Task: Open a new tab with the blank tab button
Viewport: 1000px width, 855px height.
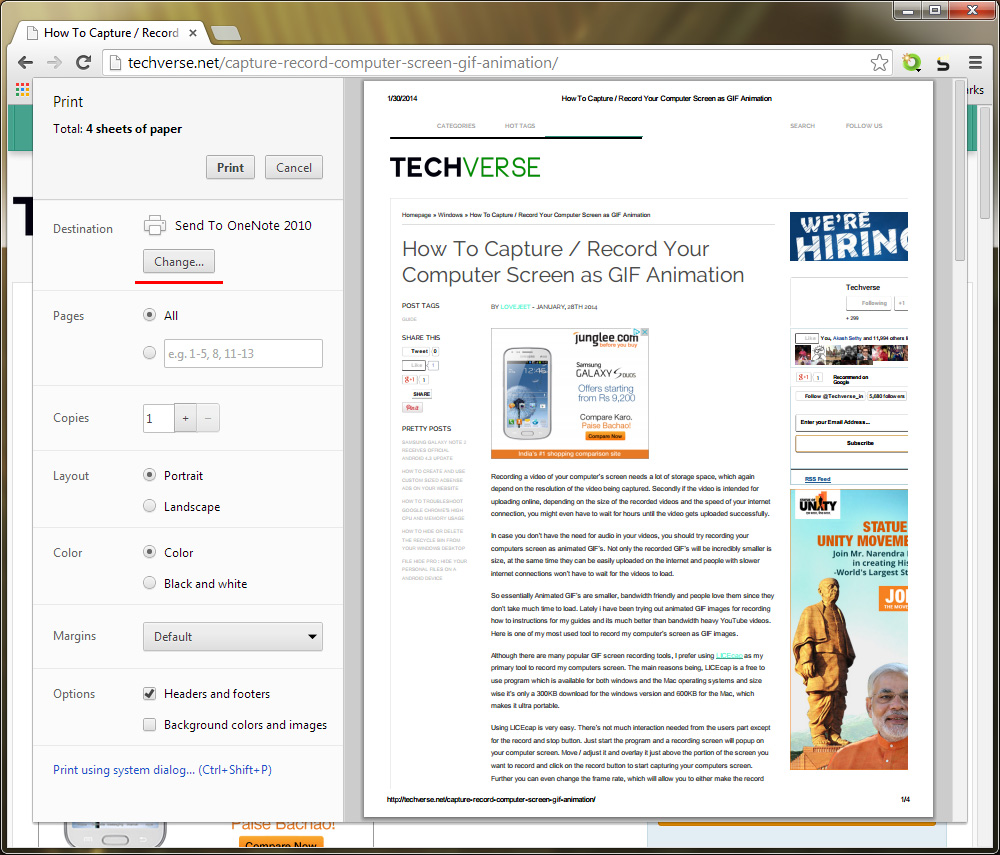Action: (225, 33)
